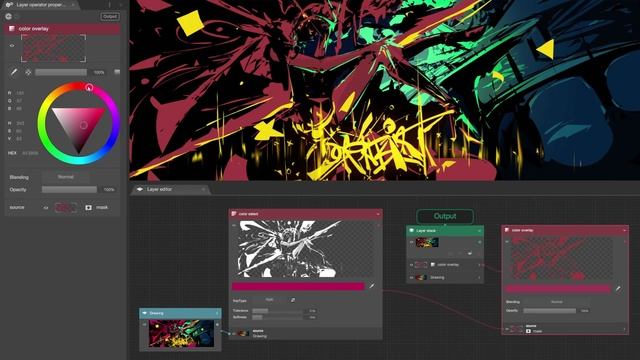The width and height of the screenshot is (640, 360).
Task: Toggle eye on color overlay node preview
Action: click(x=507, y=242)
